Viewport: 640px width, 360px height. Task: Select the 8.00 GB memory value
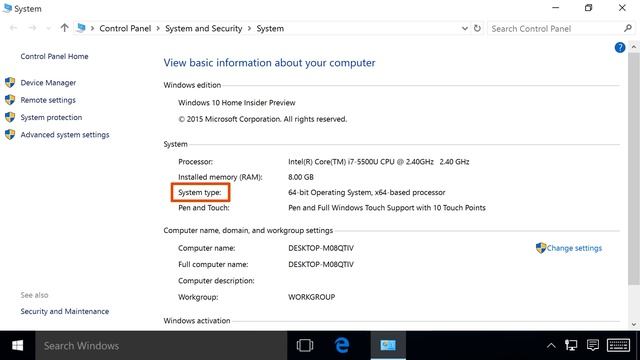click(301, 177)
